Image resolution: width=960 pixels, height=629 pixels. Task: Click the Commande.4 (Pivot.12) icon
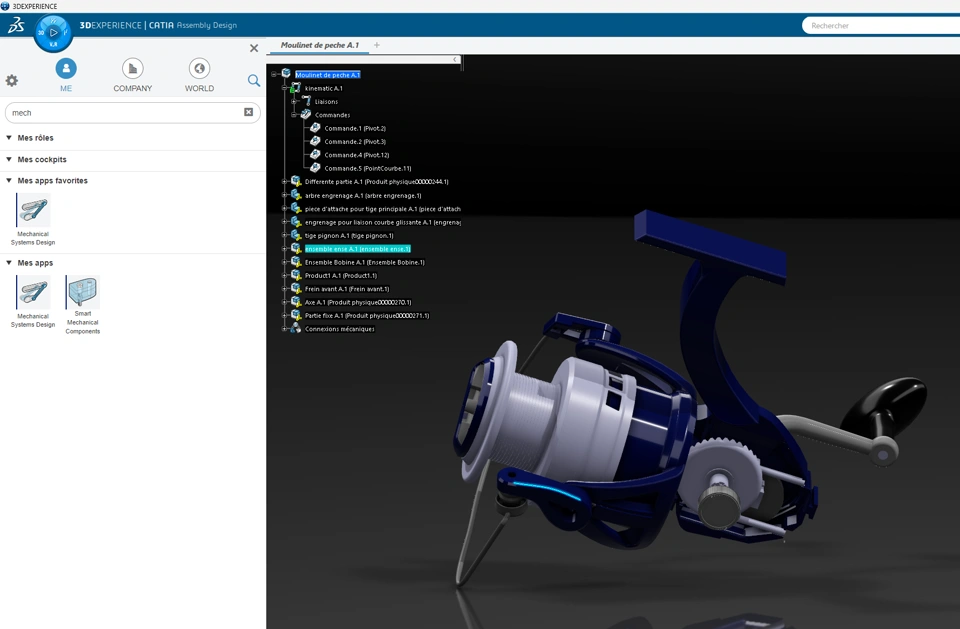315,154
